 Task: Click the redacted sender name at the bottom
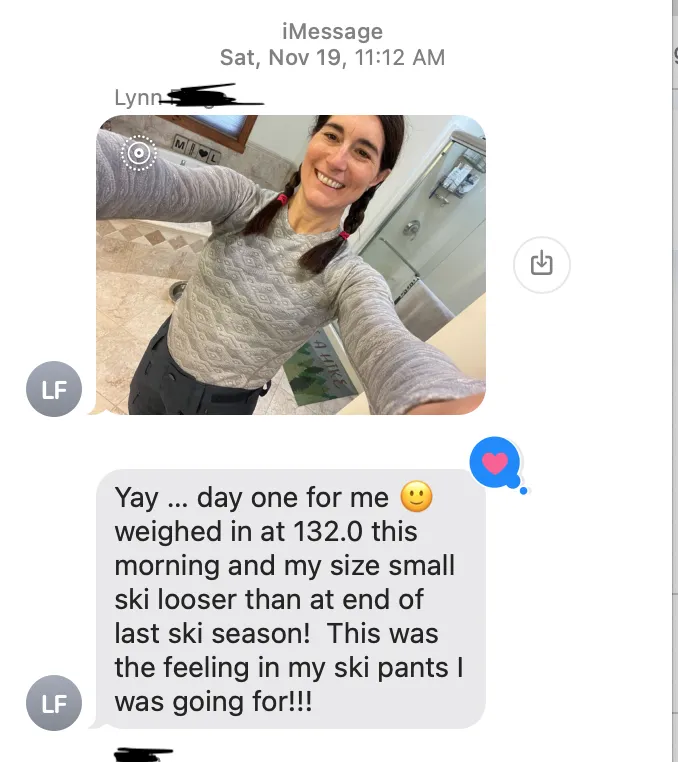point(143,755)
